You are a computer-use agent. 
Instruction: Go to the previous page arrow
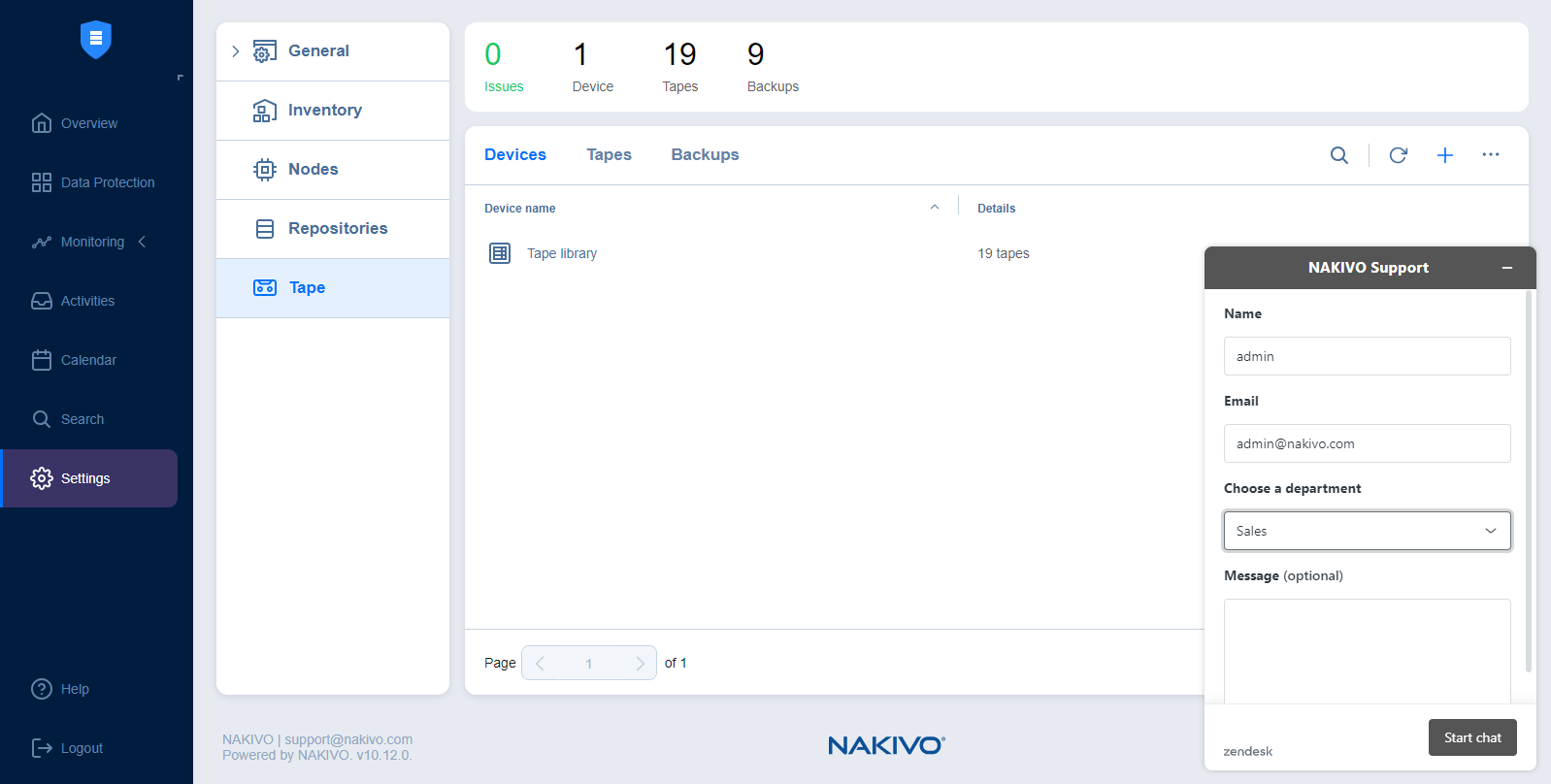tap(541, 664)
